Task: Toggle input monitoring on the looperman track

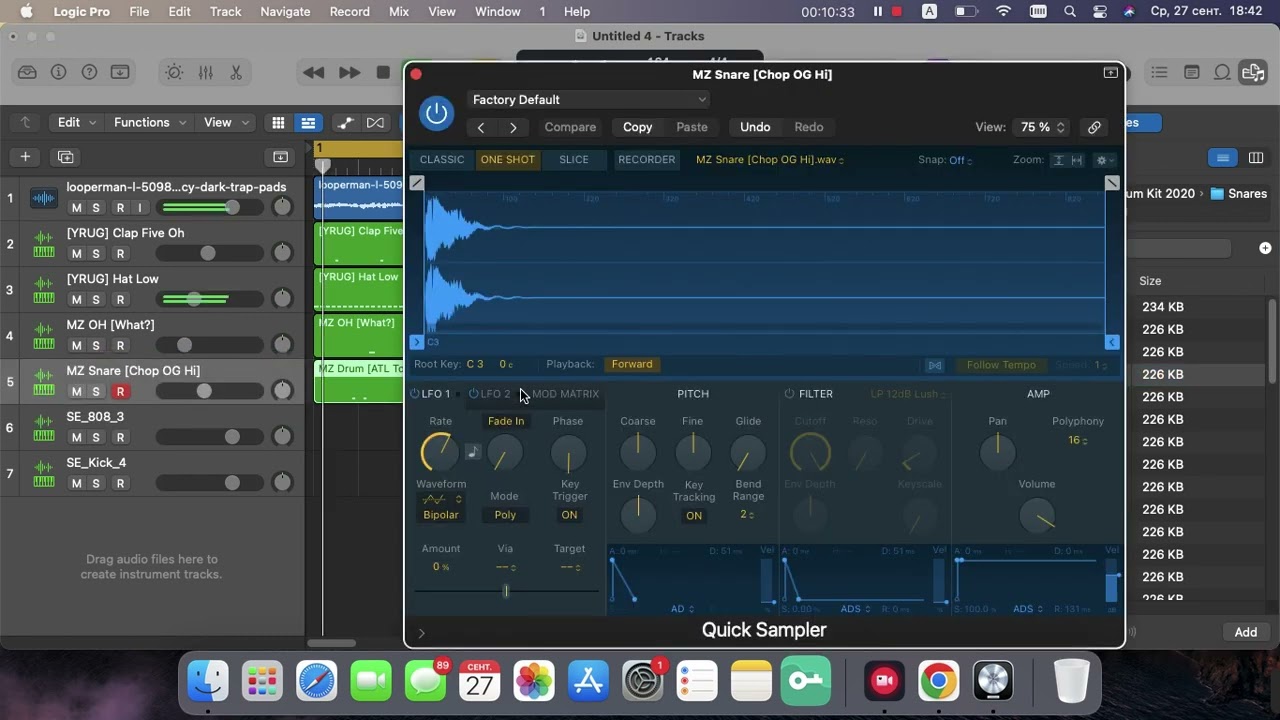Action: coord(140,208)
